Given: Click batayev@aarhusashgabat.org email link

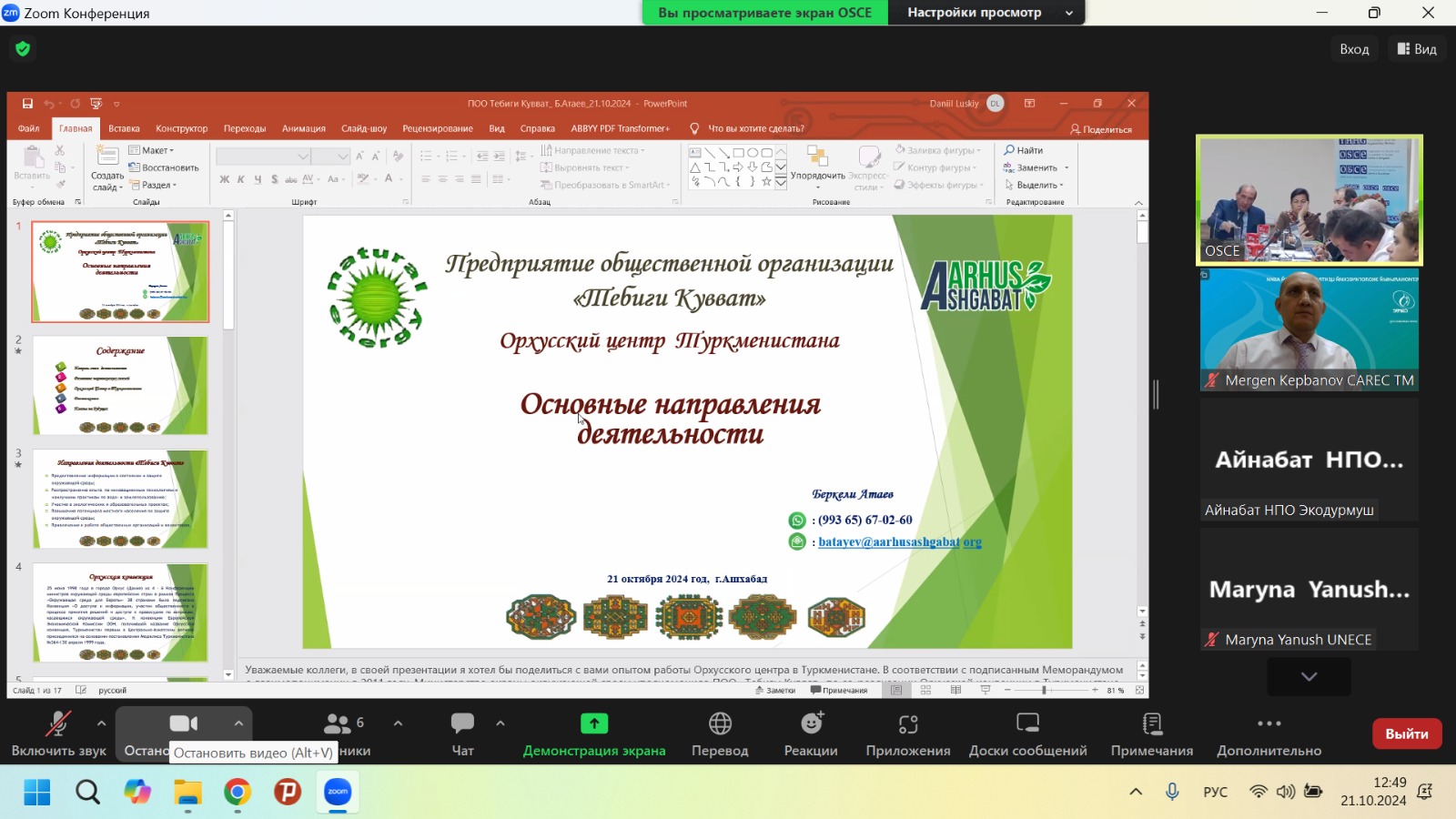Looking at the screenshot, I should [900, 541].
